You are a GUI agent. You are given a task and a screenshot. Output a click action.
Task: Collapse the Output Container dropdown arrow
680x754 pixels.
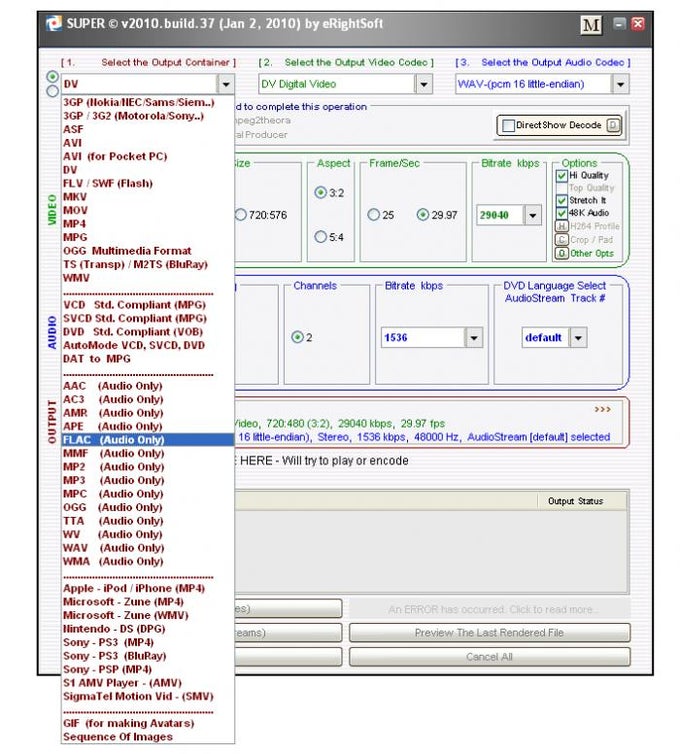(x=226, y=84)
